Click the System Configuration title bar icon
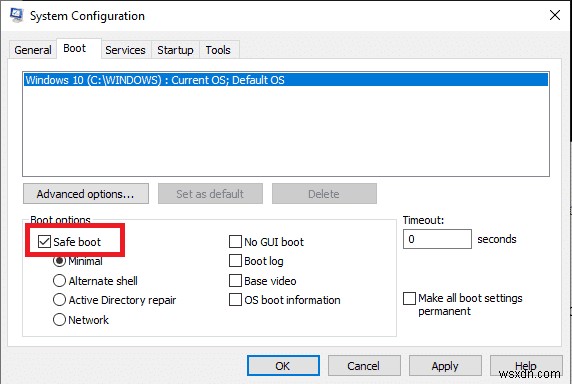The image size is (572, 384). pyautogui.click(x=16, y=15)
